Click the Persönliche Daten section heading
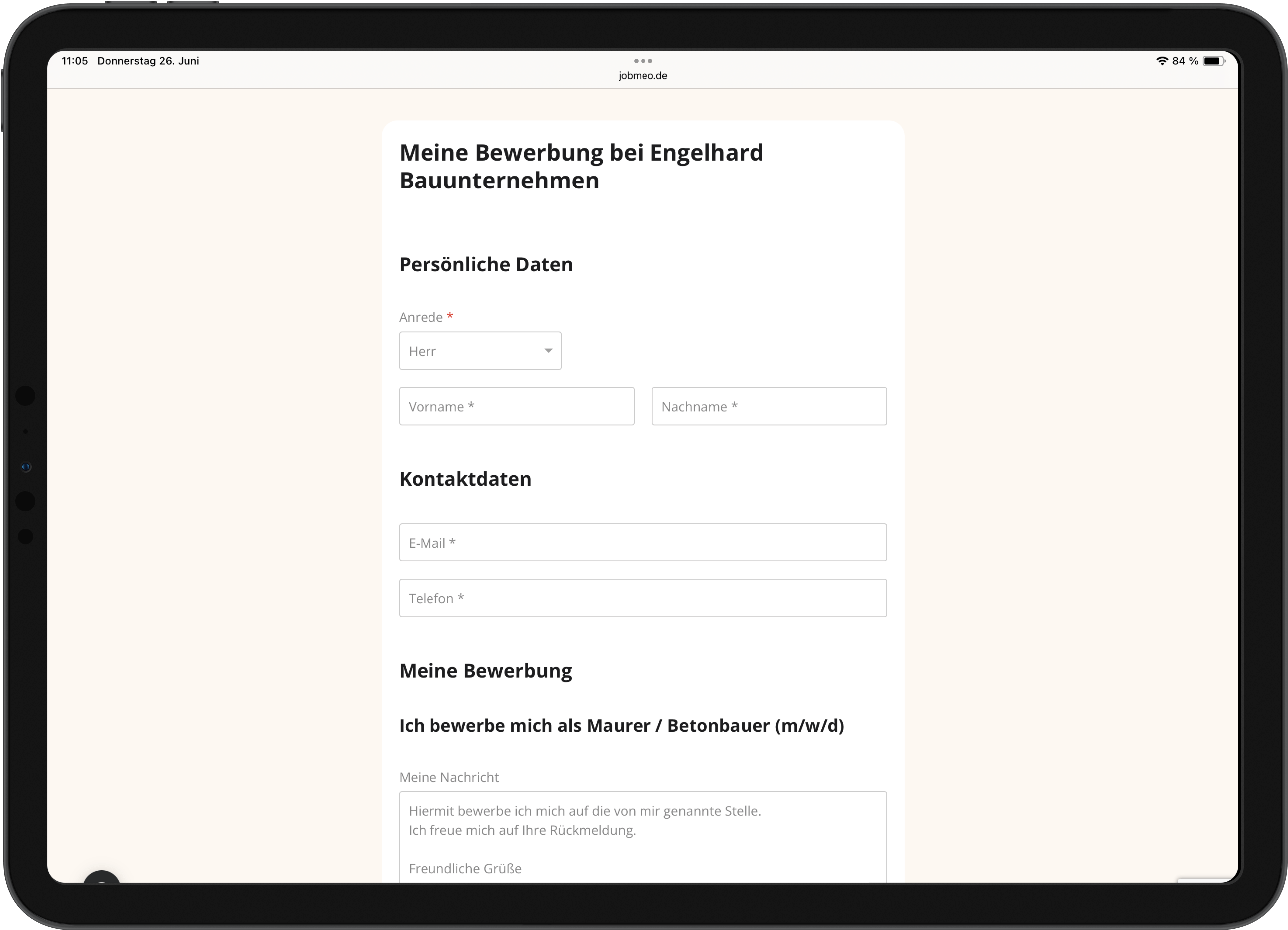 pos(486,265)
